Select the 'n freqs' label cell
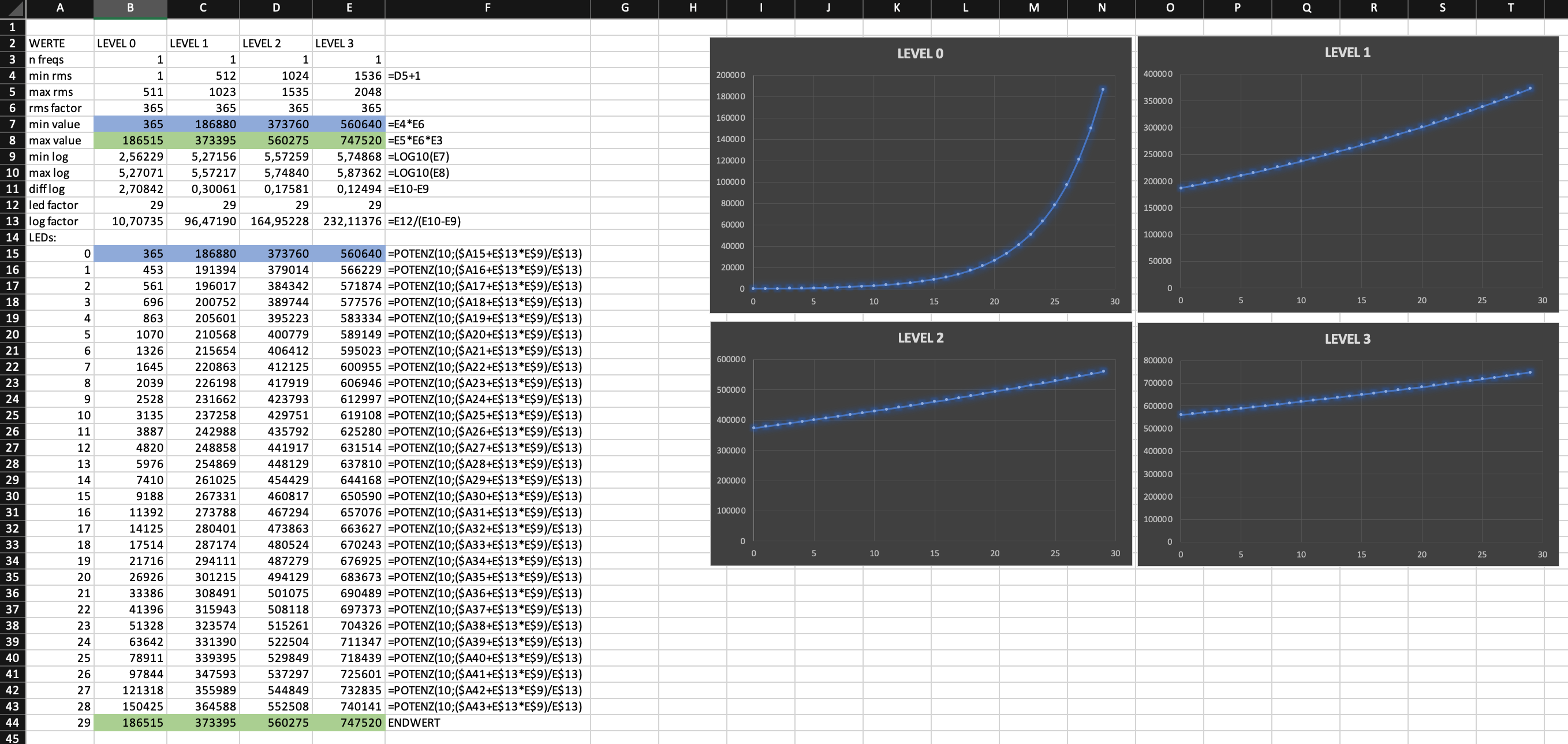Image resolution: width=1568 pixels, height=744 pixels. [x=60, y=59]
